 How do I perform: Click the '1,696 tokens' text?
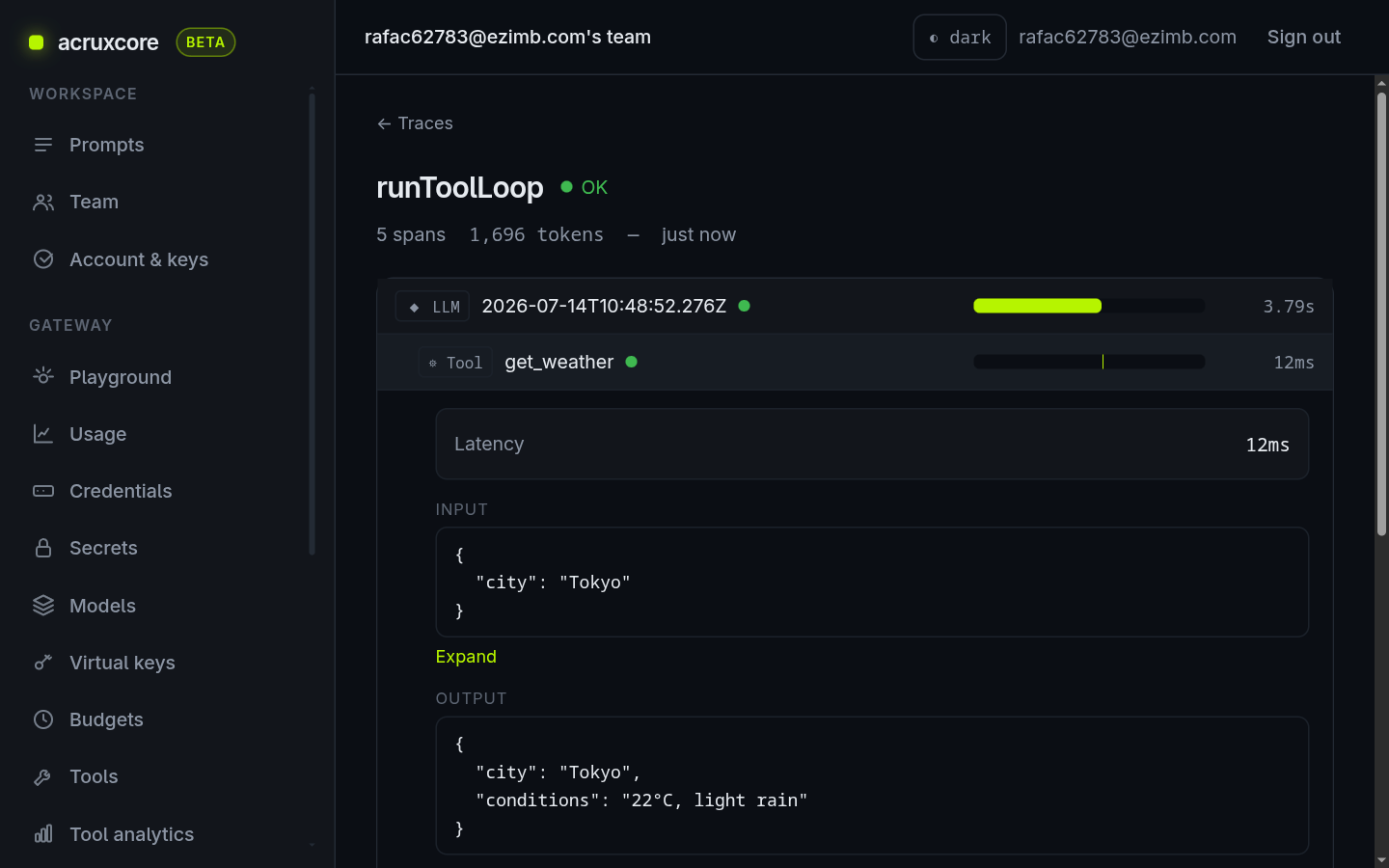click(x=536, y=234)
